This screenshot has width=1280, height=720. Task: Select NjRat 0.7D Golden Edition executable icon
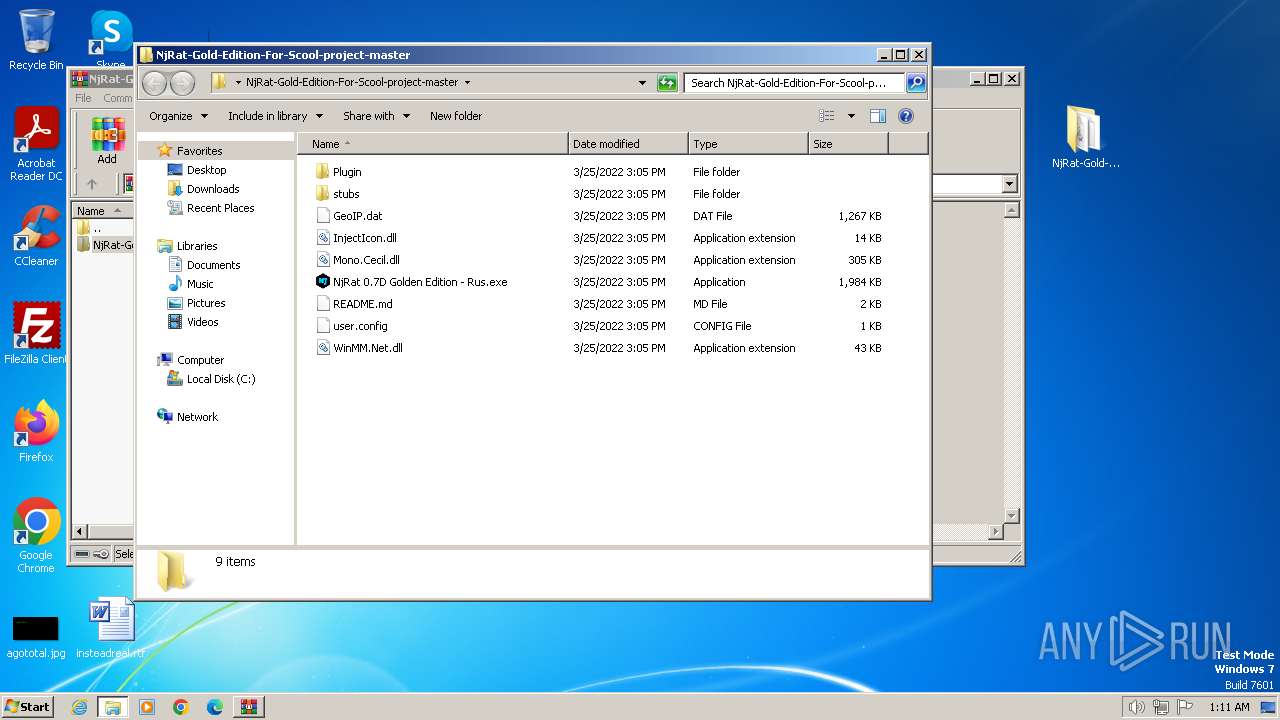point(322,282)
